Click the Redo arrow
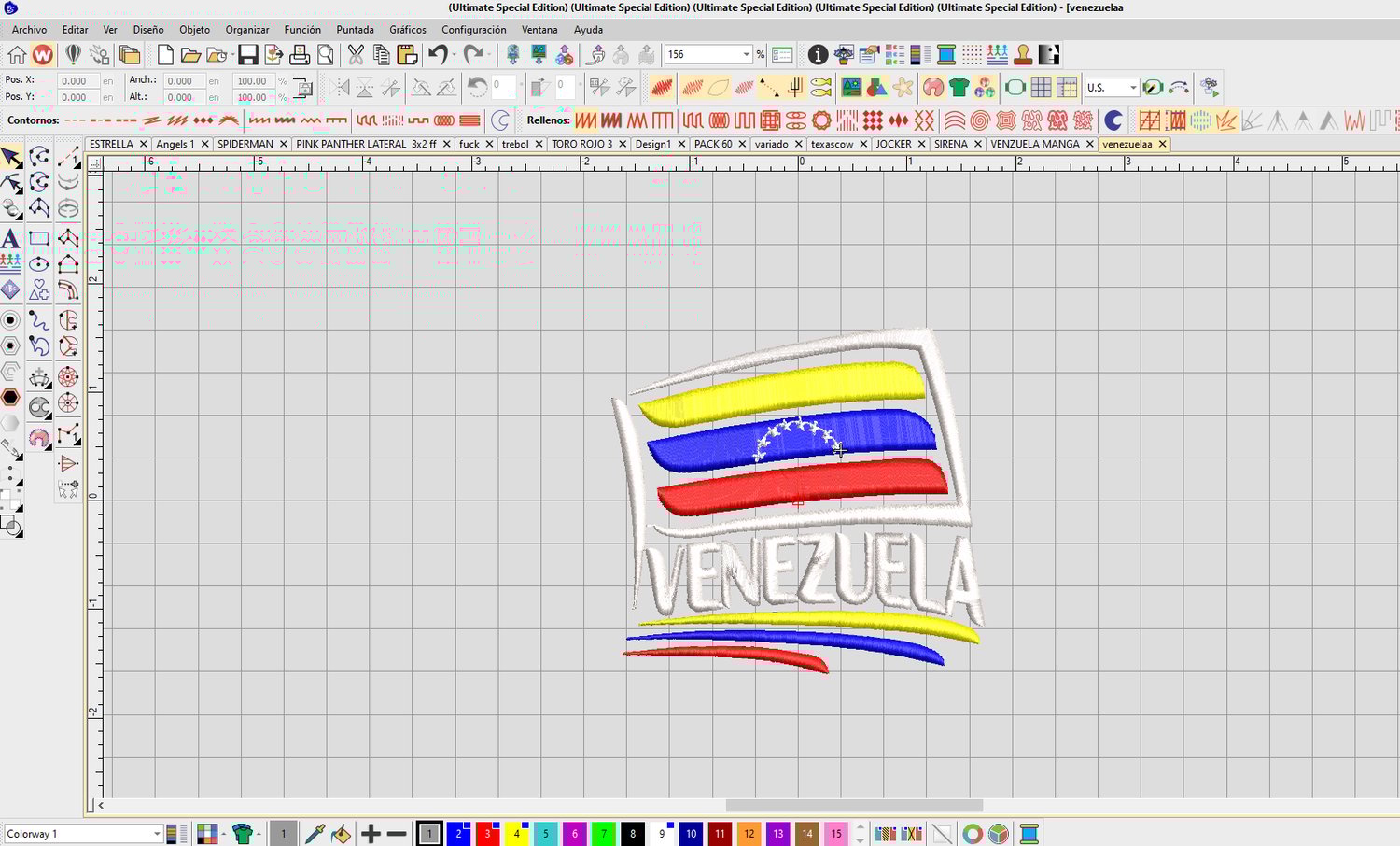Screen dimensions: 1400x846 (x=473, y=55)
